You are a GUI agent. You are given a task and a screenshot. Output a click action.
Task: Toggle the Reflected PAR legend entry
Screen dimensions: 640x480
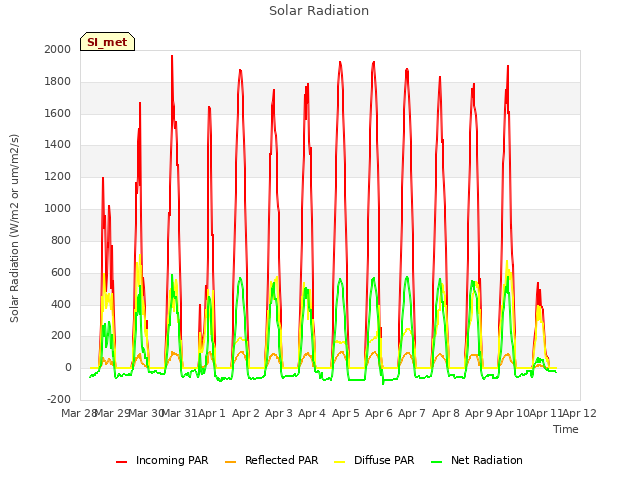[271, 460]
